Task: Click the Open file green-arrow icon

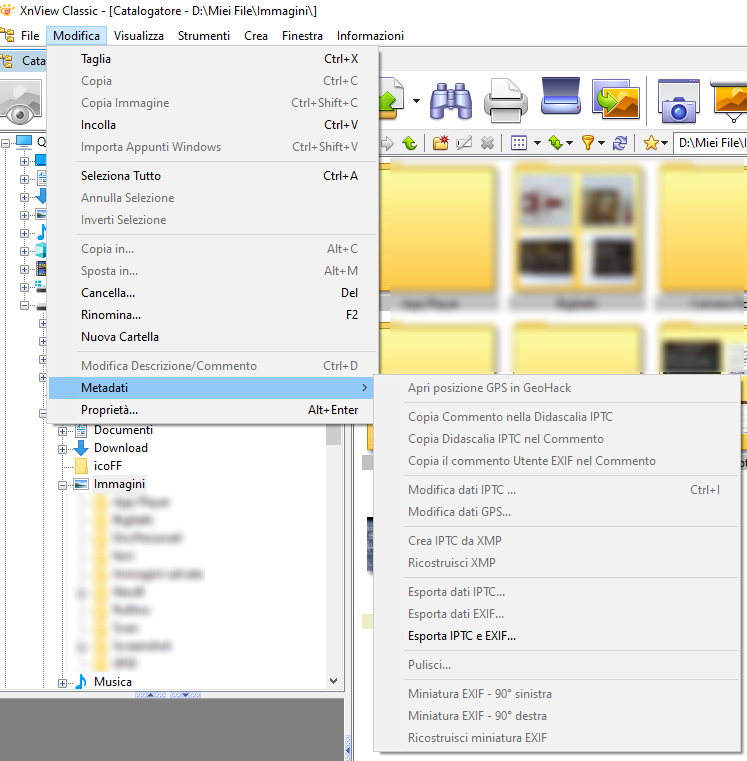Action: [392, 99]
